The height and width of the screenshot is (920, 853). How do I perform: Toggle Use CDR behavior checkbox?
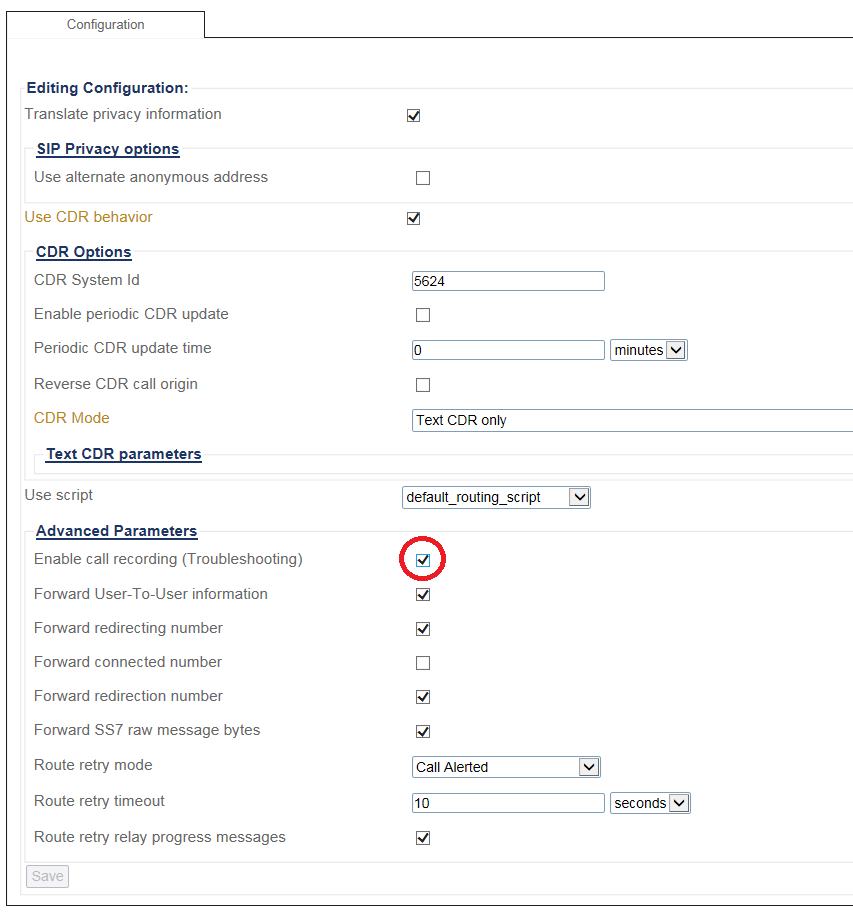coord(413,218)
